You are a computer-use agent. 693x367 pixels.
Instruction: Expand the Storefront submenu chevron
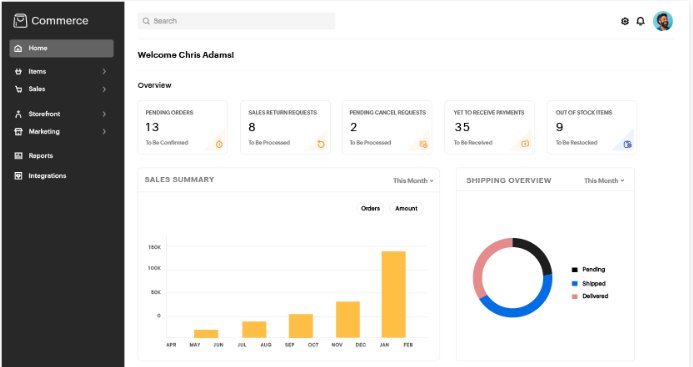tap(104, 114)
